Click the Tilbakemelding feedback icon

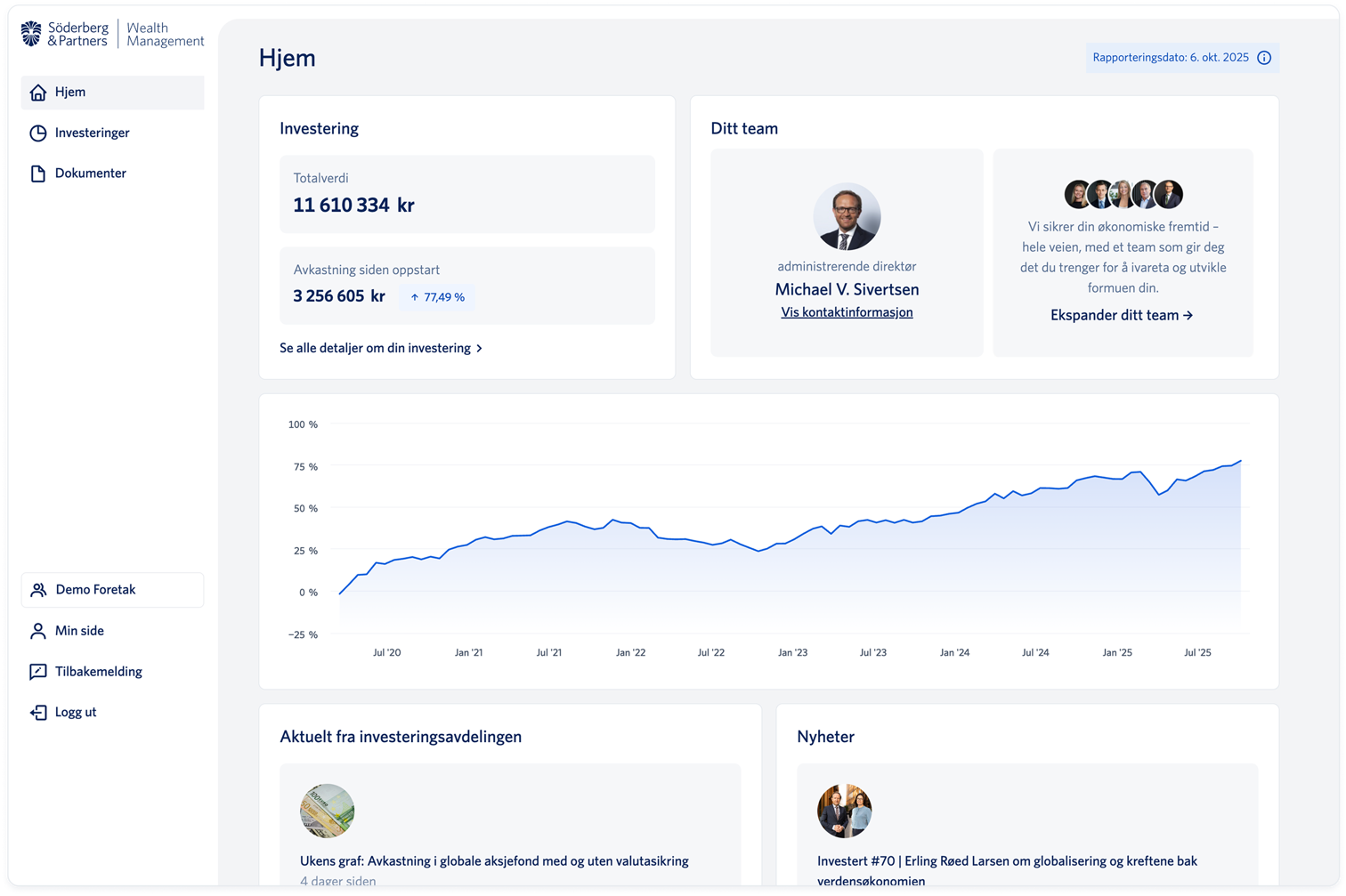[x=38, y=672]
